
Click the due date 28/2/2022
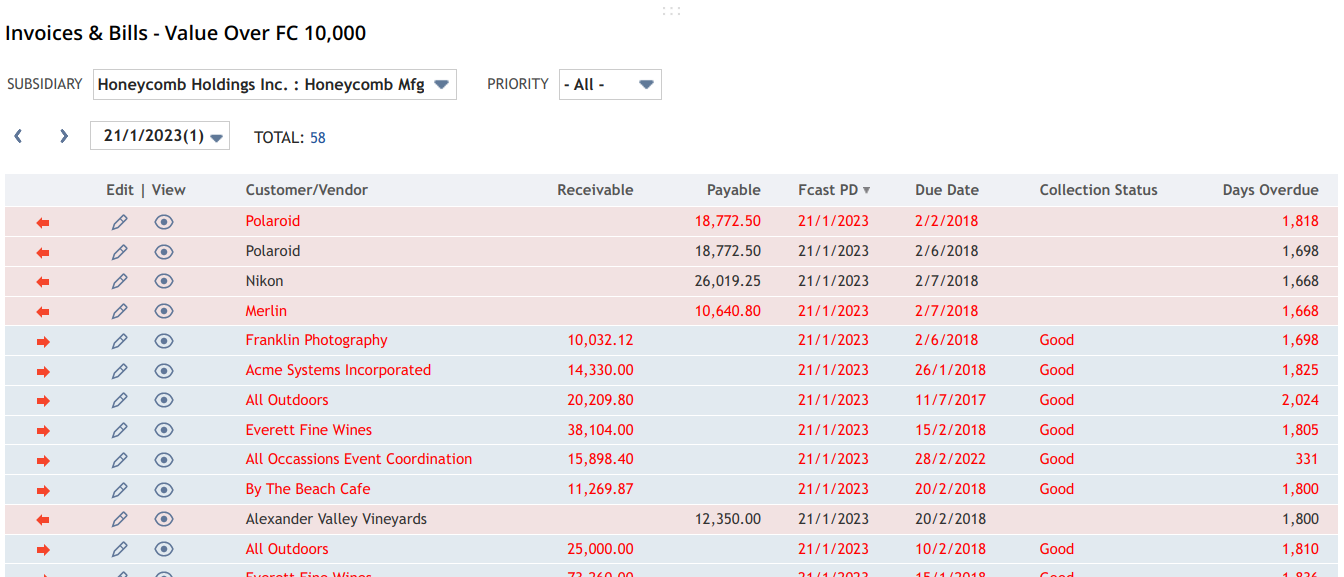(x=950, y=459)
